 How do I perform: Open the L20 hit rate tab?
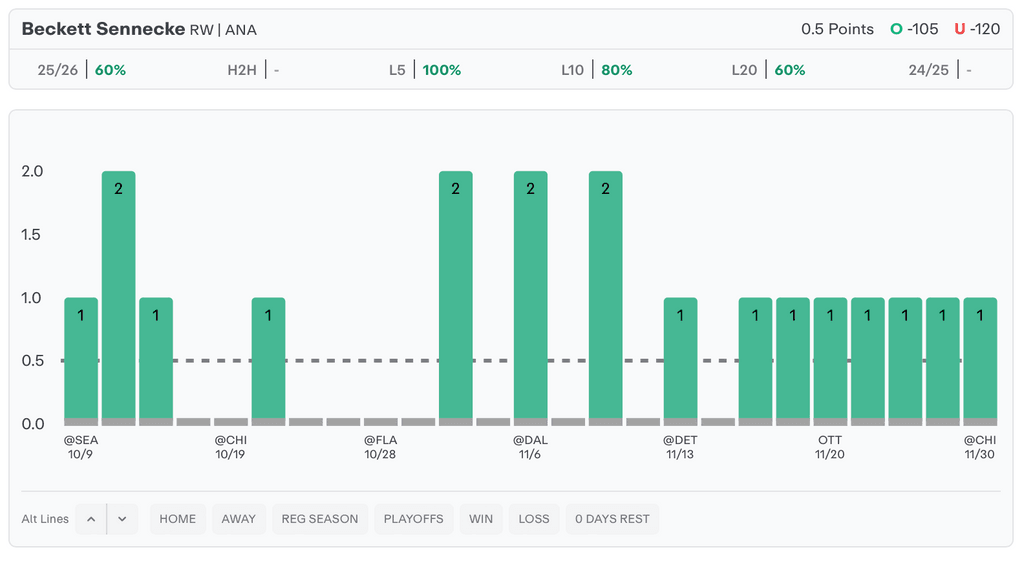(768, 70)
